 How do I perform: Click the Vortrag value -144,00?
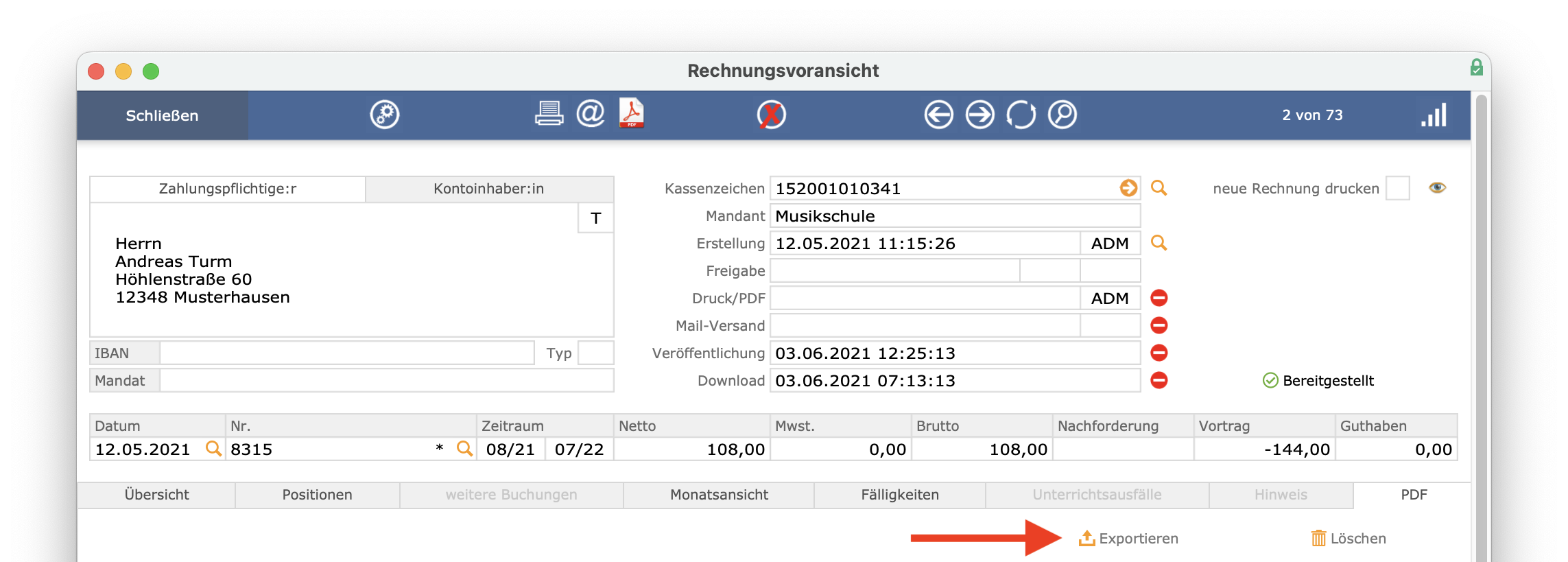1264,449
